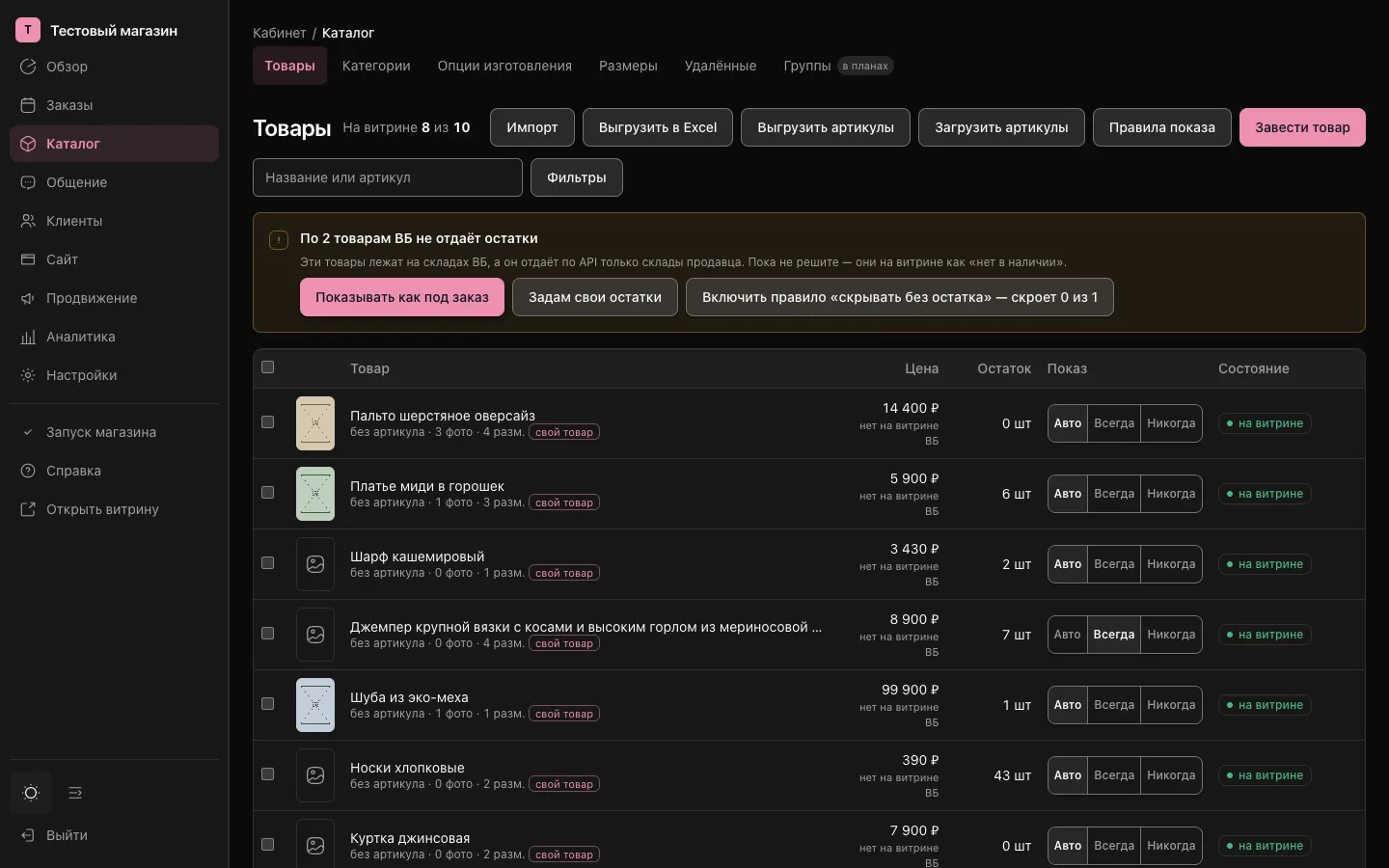Click the Завести товар button
This screenshot has height=868, width=1389.
(1302, 127)
